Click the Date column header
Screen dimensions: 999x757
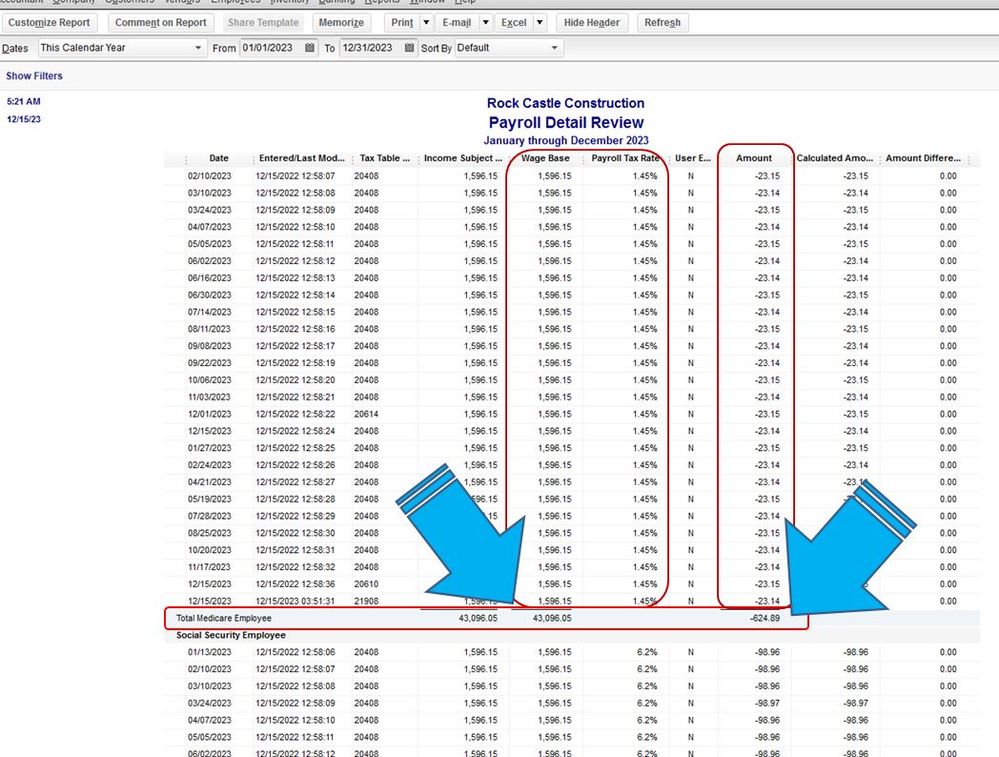218,158
